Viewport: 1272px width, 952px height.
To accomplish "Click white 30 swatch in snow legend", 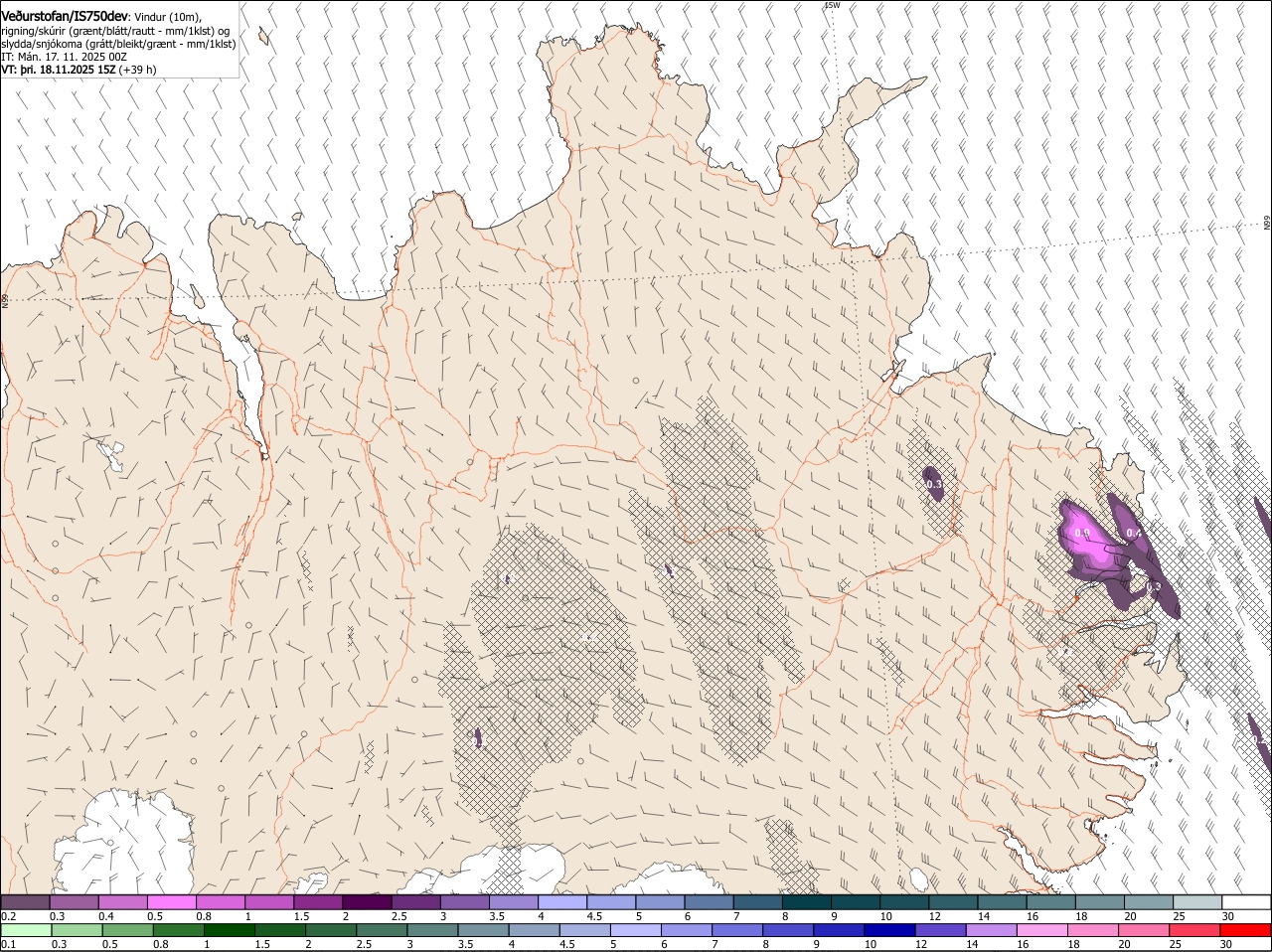I will 1246,902.
